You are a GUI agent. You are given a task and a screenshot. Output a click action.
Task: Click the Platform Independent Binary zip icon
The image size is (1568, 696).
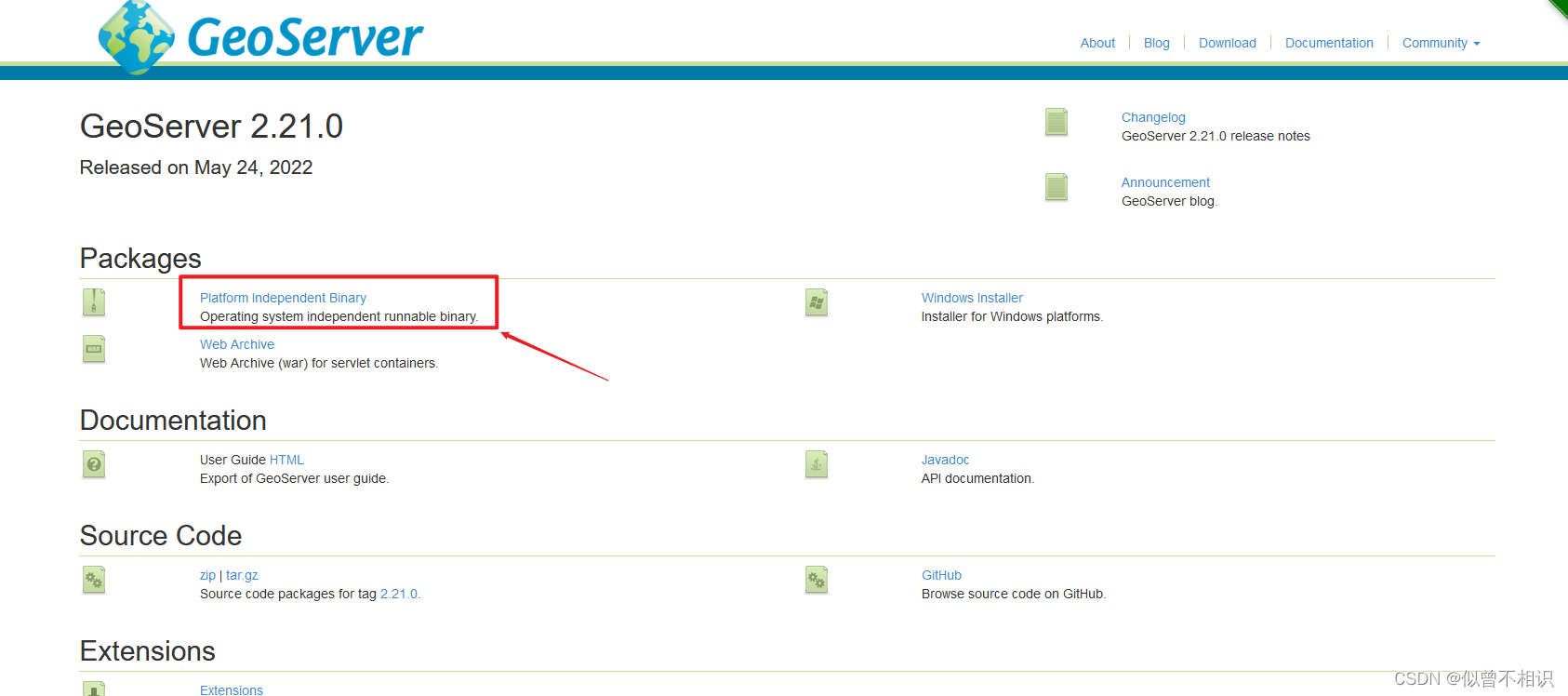[x=94, y=302]
